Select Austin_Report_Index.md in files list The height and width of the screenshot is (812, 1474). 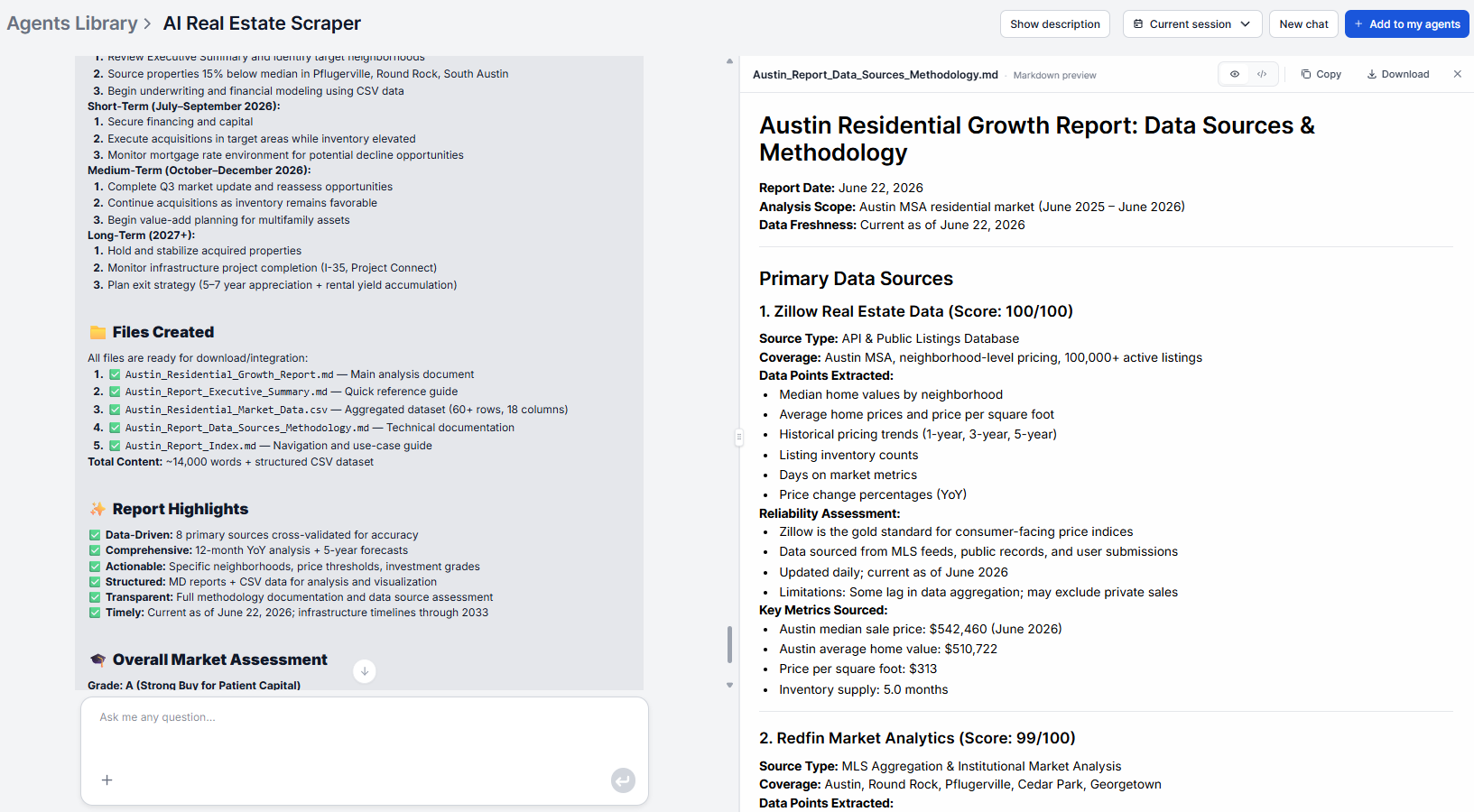(190, 446)
